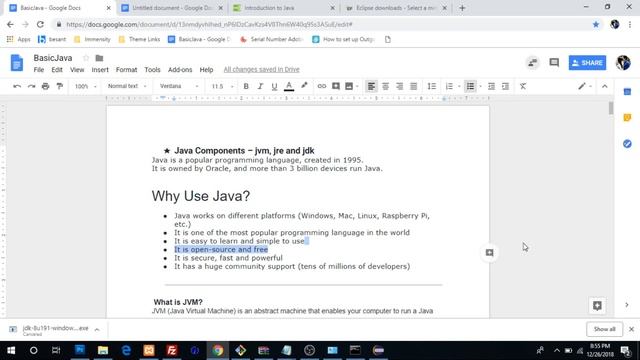Decrease indent of the paragraph
The image size is (640, 360).
tap(491, 86)
